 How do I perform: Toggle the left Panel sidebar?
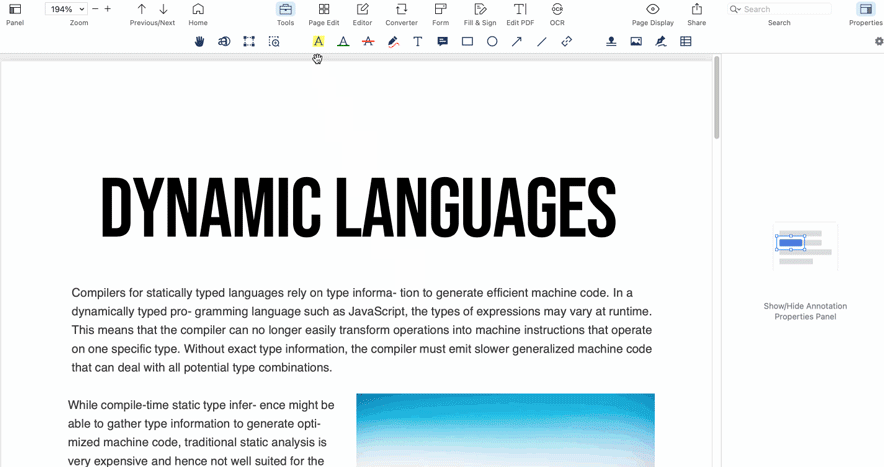click(15, 14)
